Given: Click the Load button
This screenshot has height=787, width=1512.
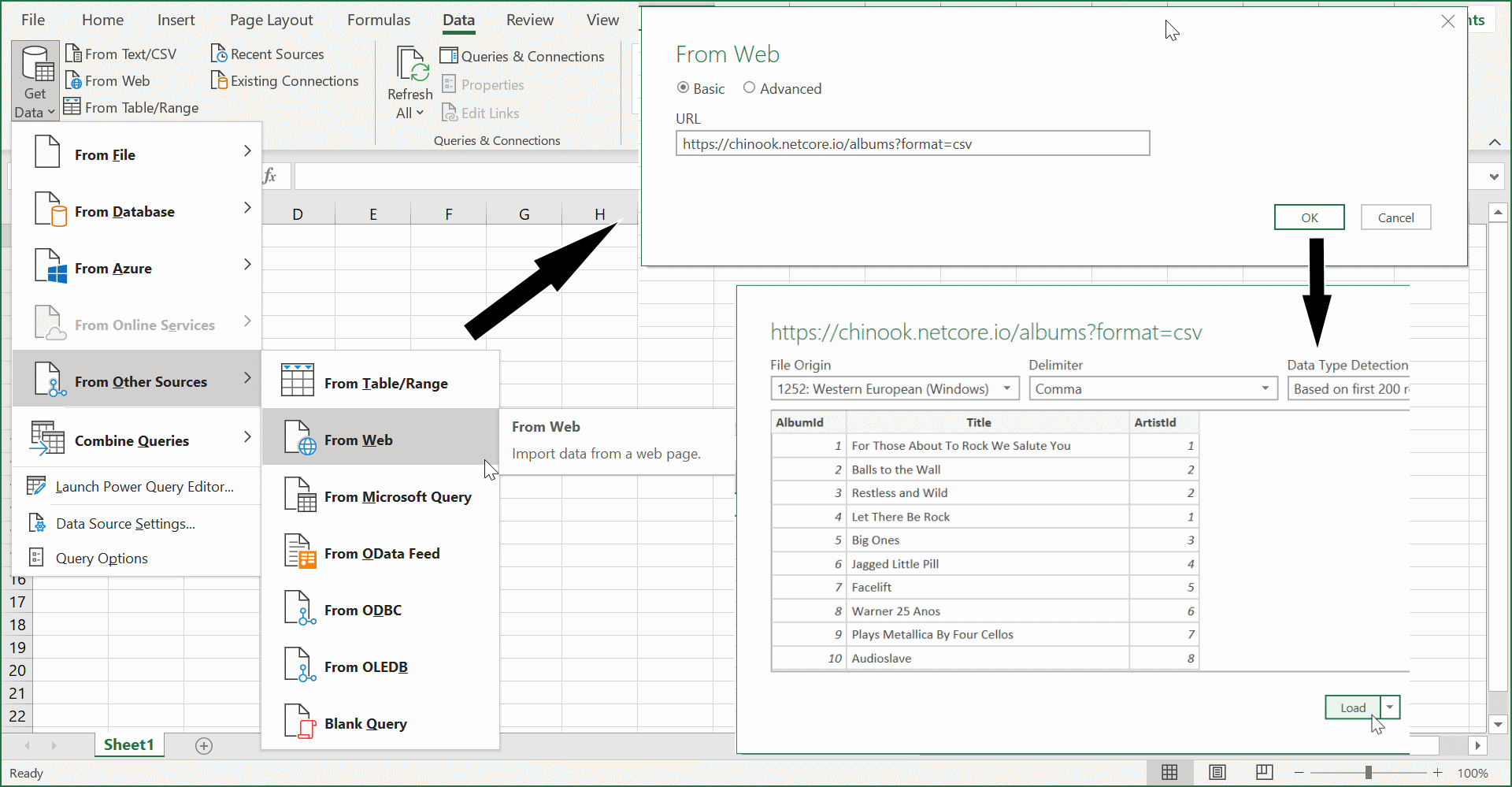Looking at the screenshot, I should [x=1353, y=707].
